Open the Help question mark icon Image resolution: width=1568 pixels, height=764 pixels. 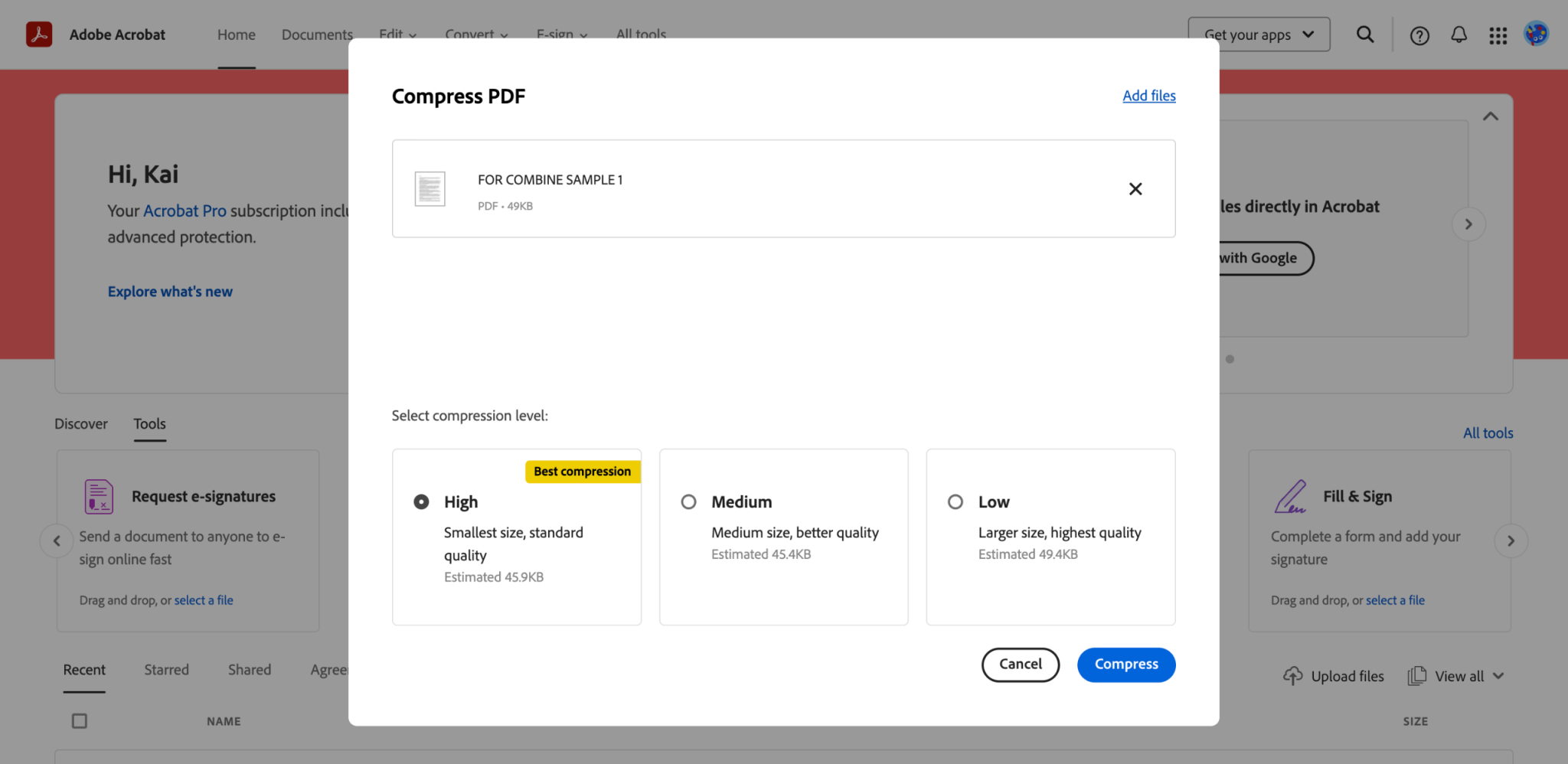(x=1419, y=35)
